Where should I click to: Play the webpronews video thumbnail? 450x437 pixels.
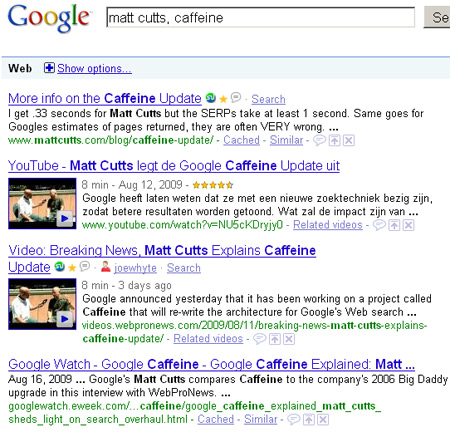tap(42, 304)
